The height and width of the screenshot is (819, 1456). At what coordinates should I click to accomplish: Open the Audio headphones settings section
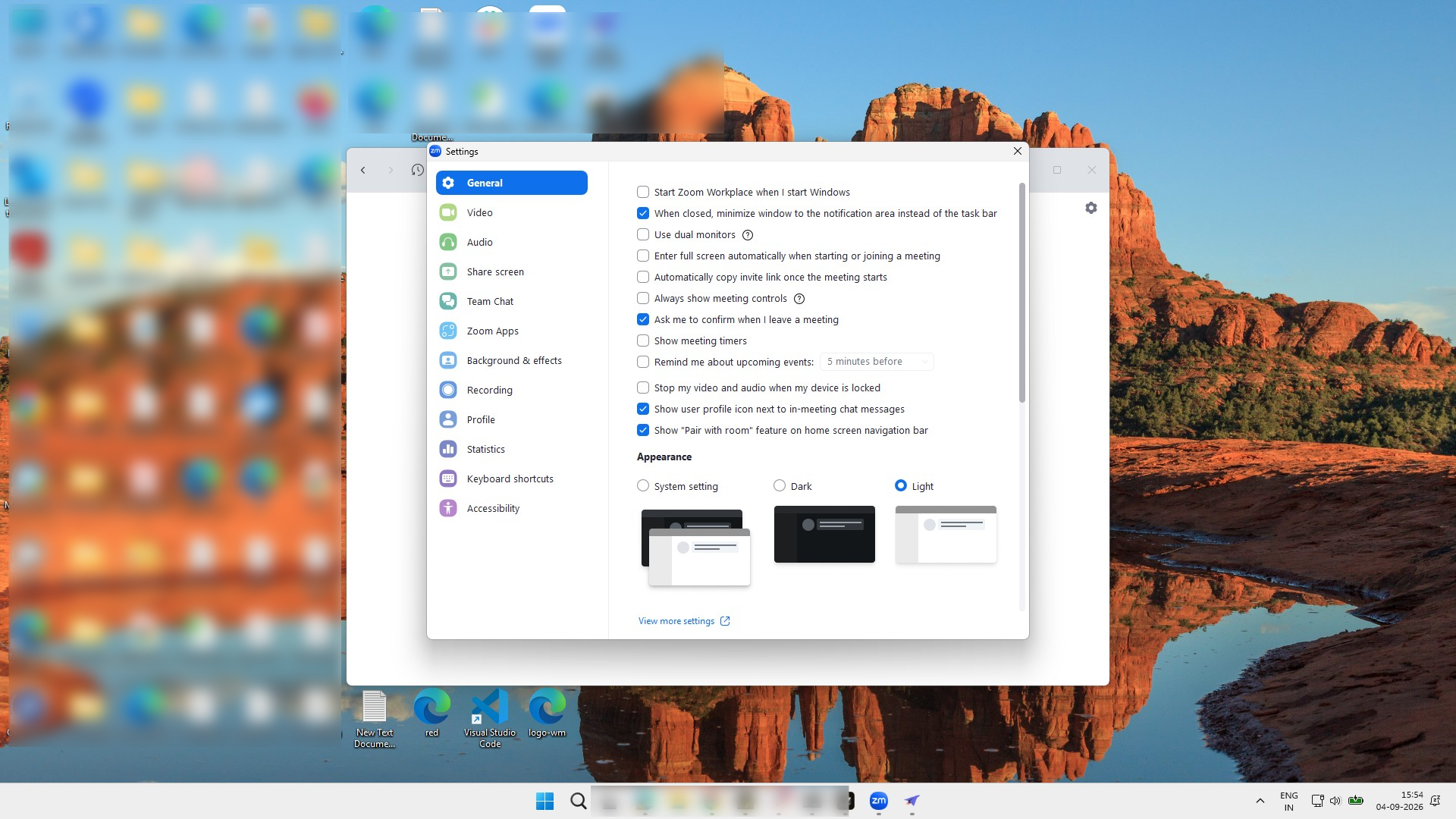pyautogui.click(x=512, y=242)
